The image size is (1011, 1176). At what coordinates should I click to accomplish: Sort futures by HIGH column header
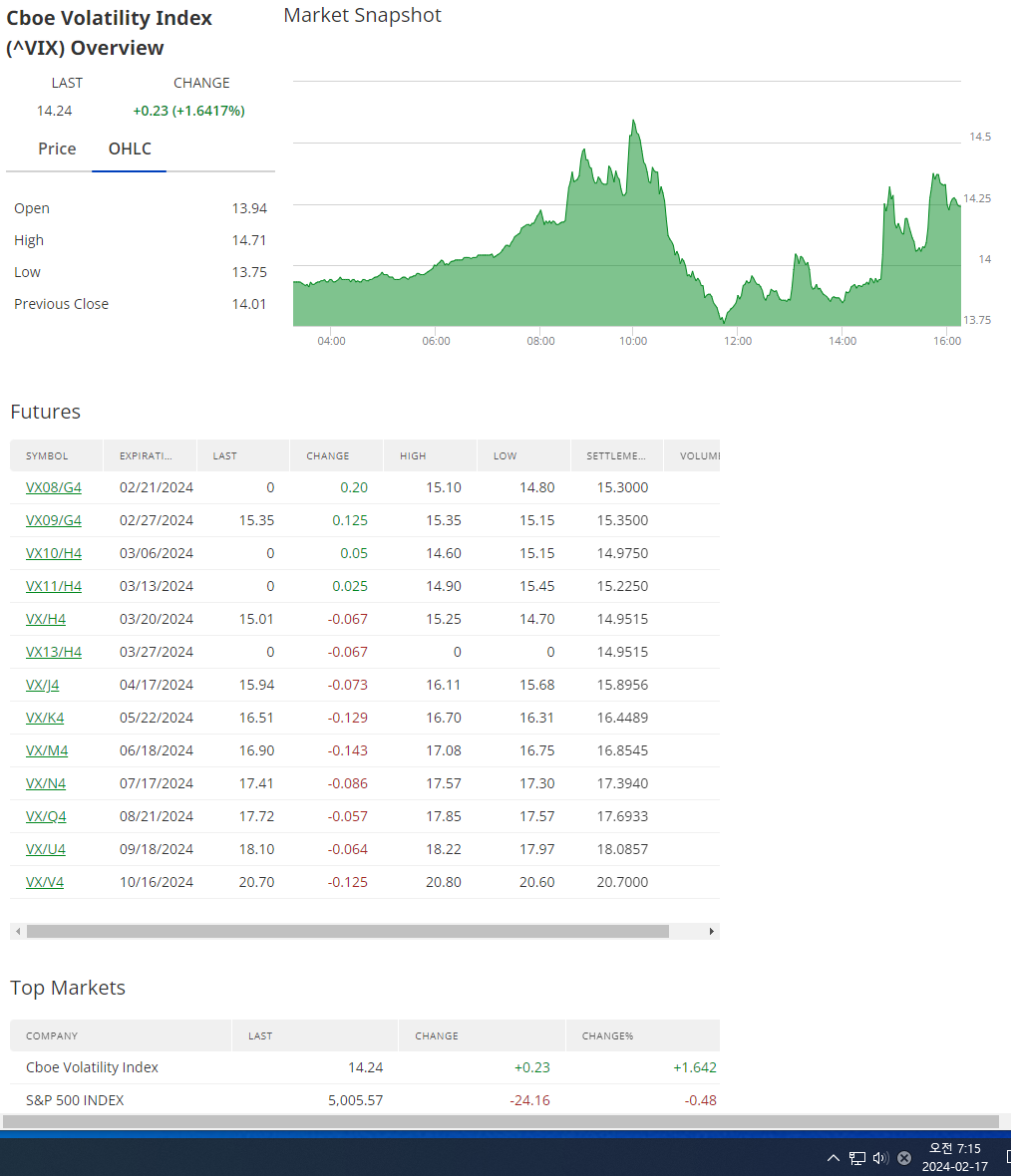(430, 456)
